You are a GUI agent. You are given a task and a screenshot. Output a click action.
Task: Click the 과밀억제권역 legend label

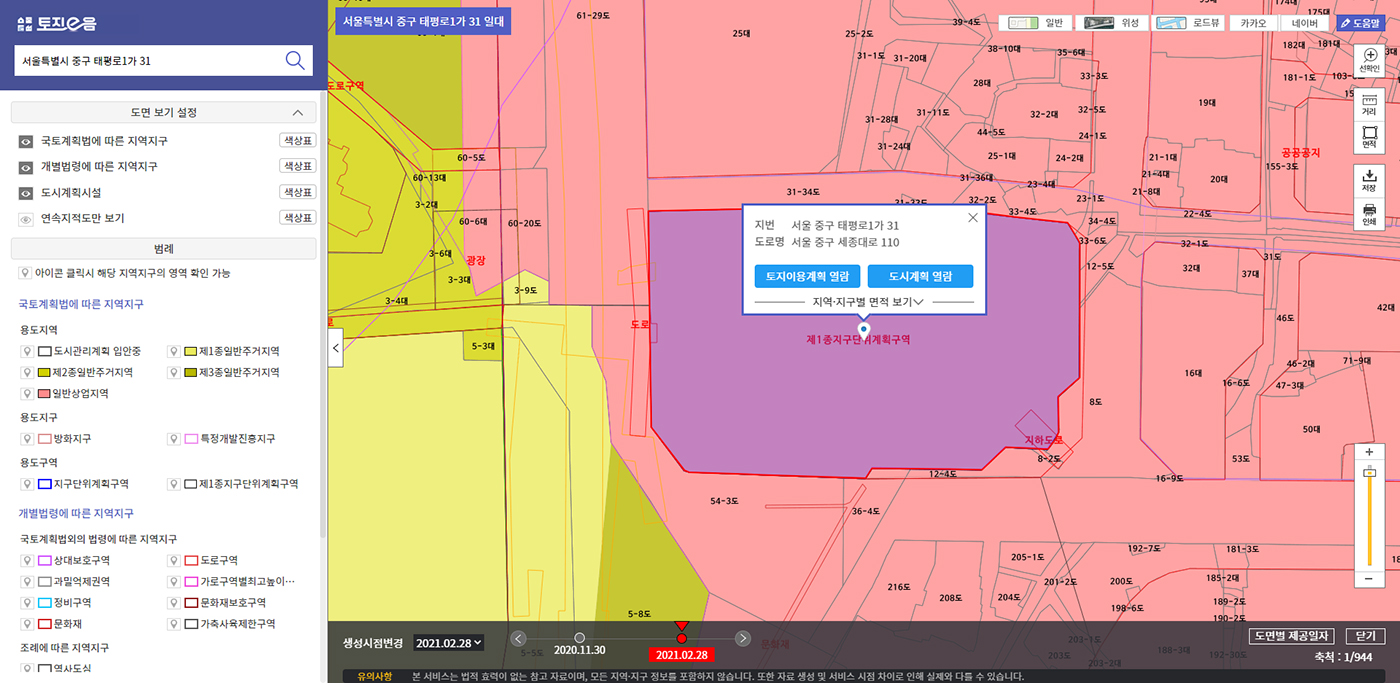pyautogui.click(x=81, y=581)
